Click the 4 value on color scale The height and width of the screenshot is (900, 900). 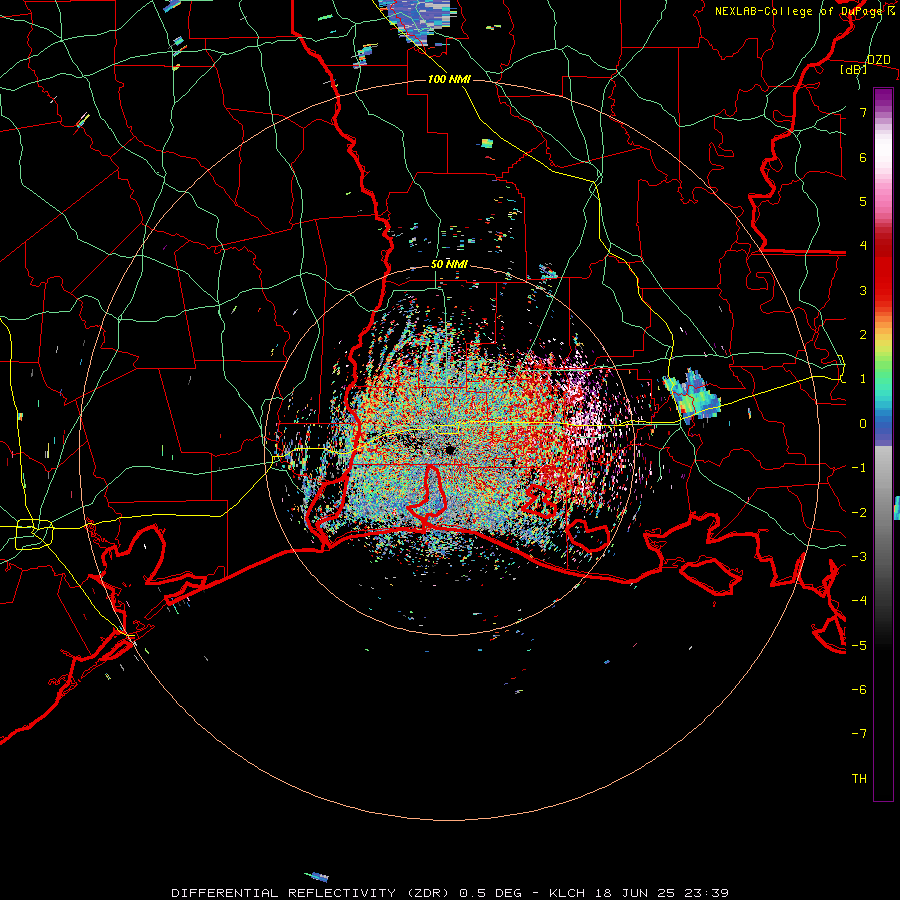pyautogui.click(x=863, y=246)
